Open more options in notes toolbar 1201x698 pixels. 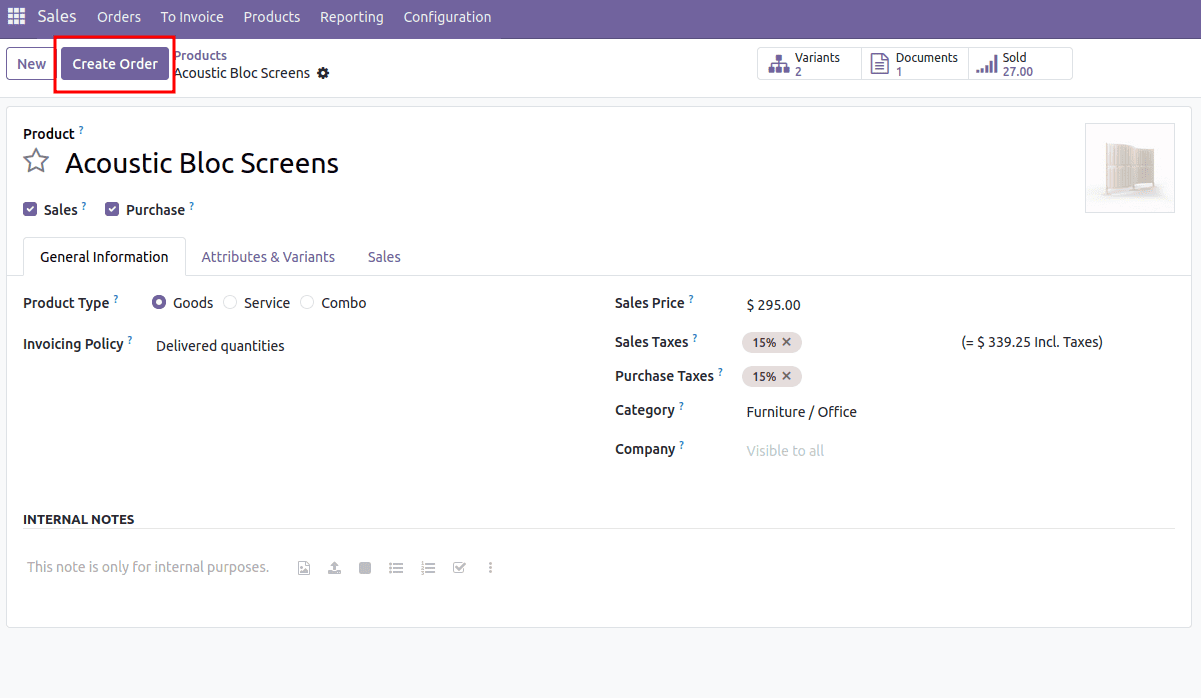point(490,568)
